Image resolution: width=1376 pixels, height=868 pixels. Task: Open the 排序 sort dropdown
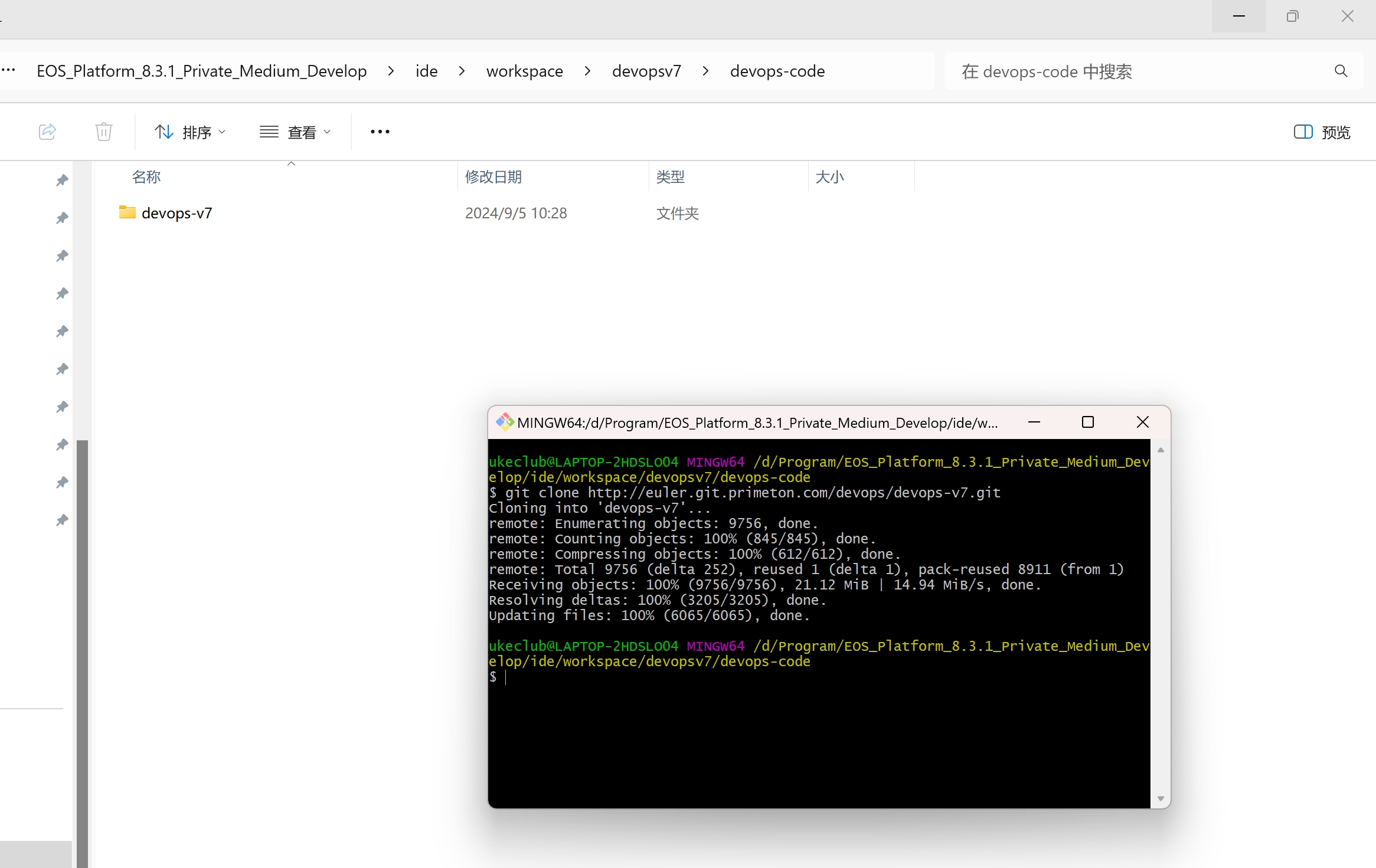pos(190,132)
